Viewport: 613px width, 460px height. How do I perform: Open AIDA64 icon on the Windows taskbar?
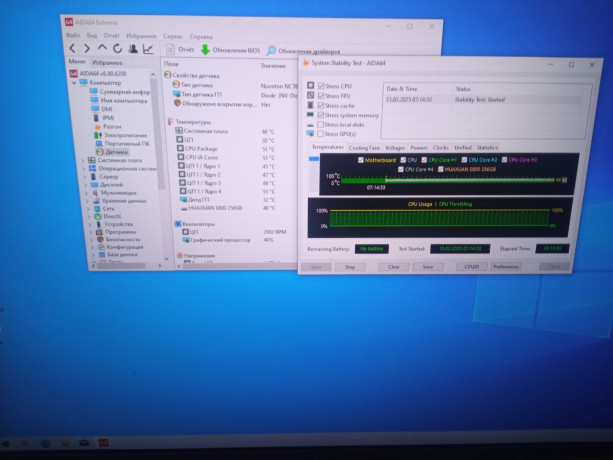click(104, 443)
